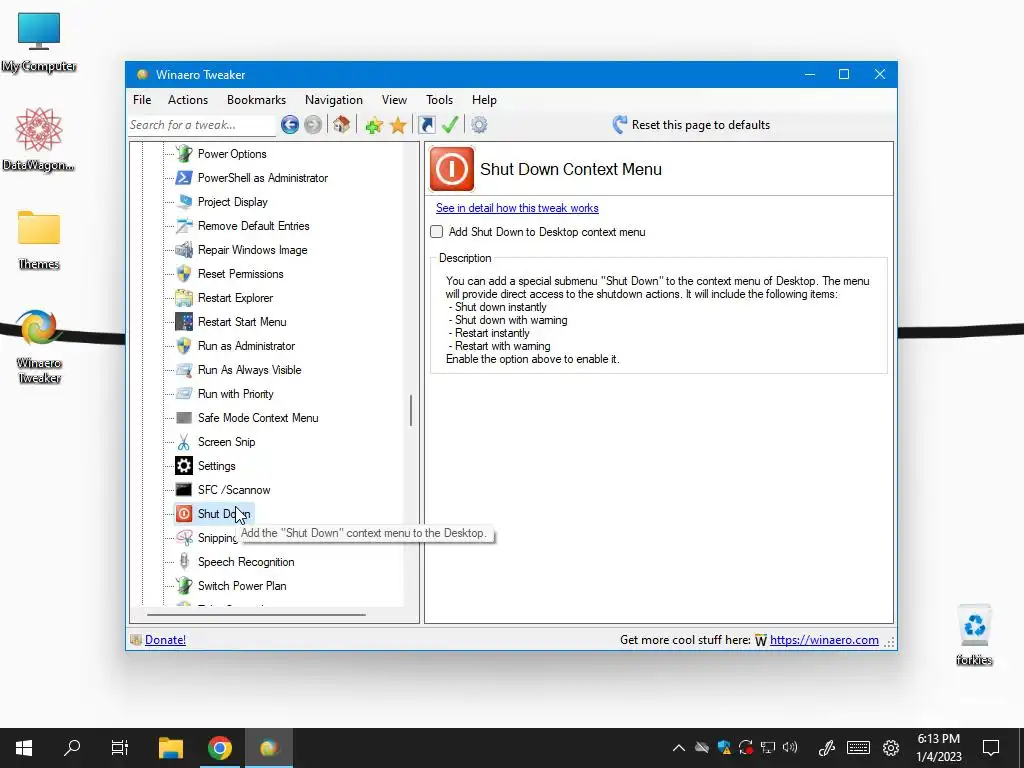Select Winaero Tweaker desktop shortcut
The height and width of the screenshot is (768, 1024).
39,346
